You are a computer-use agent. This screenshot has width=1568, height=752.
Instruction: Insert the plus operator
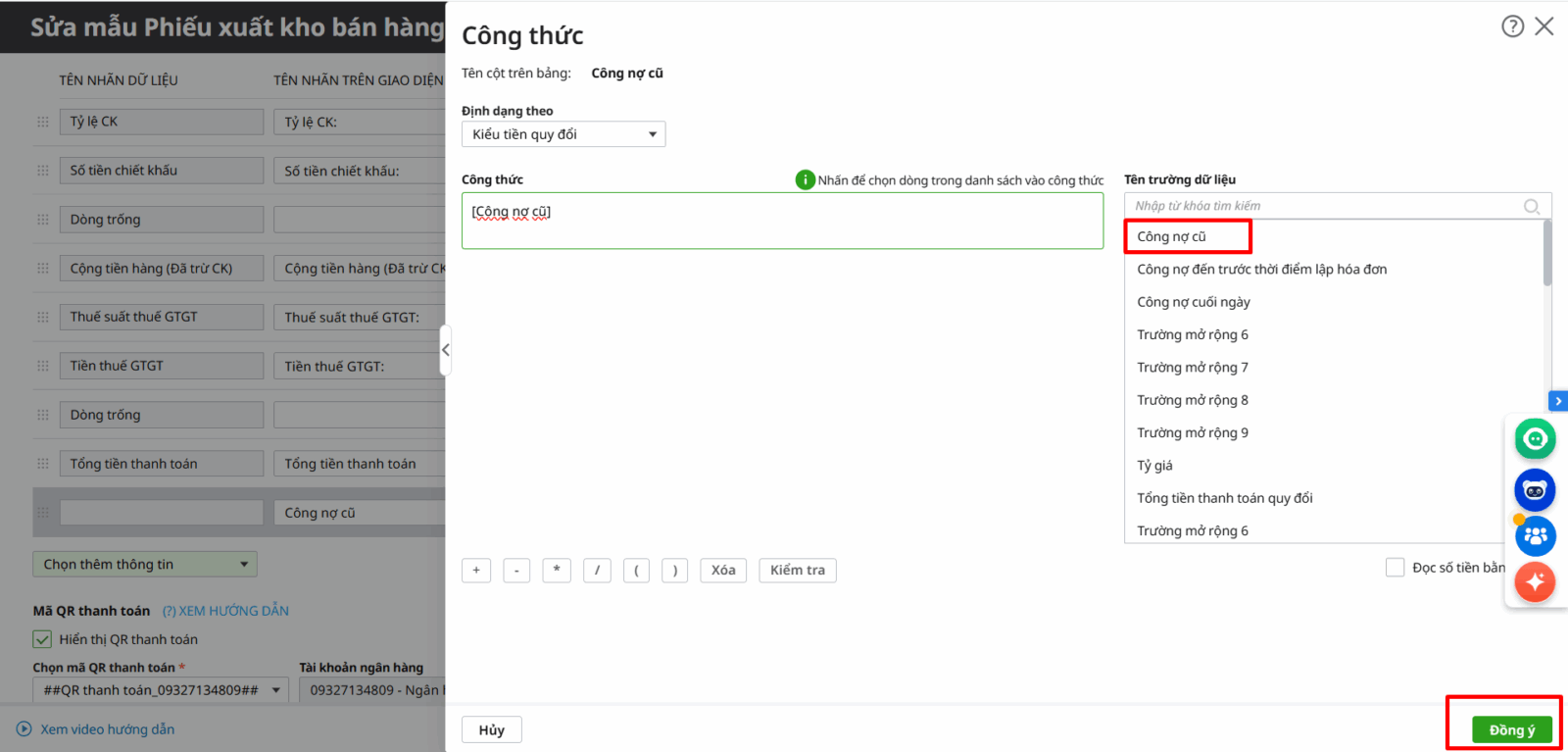pyautogui.click(x=476, y=571)
